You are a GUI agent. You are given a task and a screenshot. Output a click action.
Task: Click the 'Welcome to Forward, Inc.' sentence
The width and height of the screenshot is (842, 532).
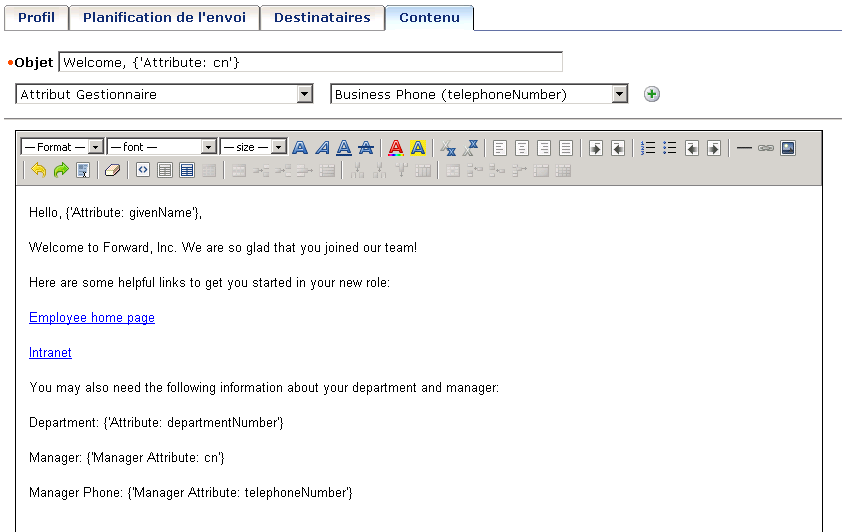[x=223, y=247]
